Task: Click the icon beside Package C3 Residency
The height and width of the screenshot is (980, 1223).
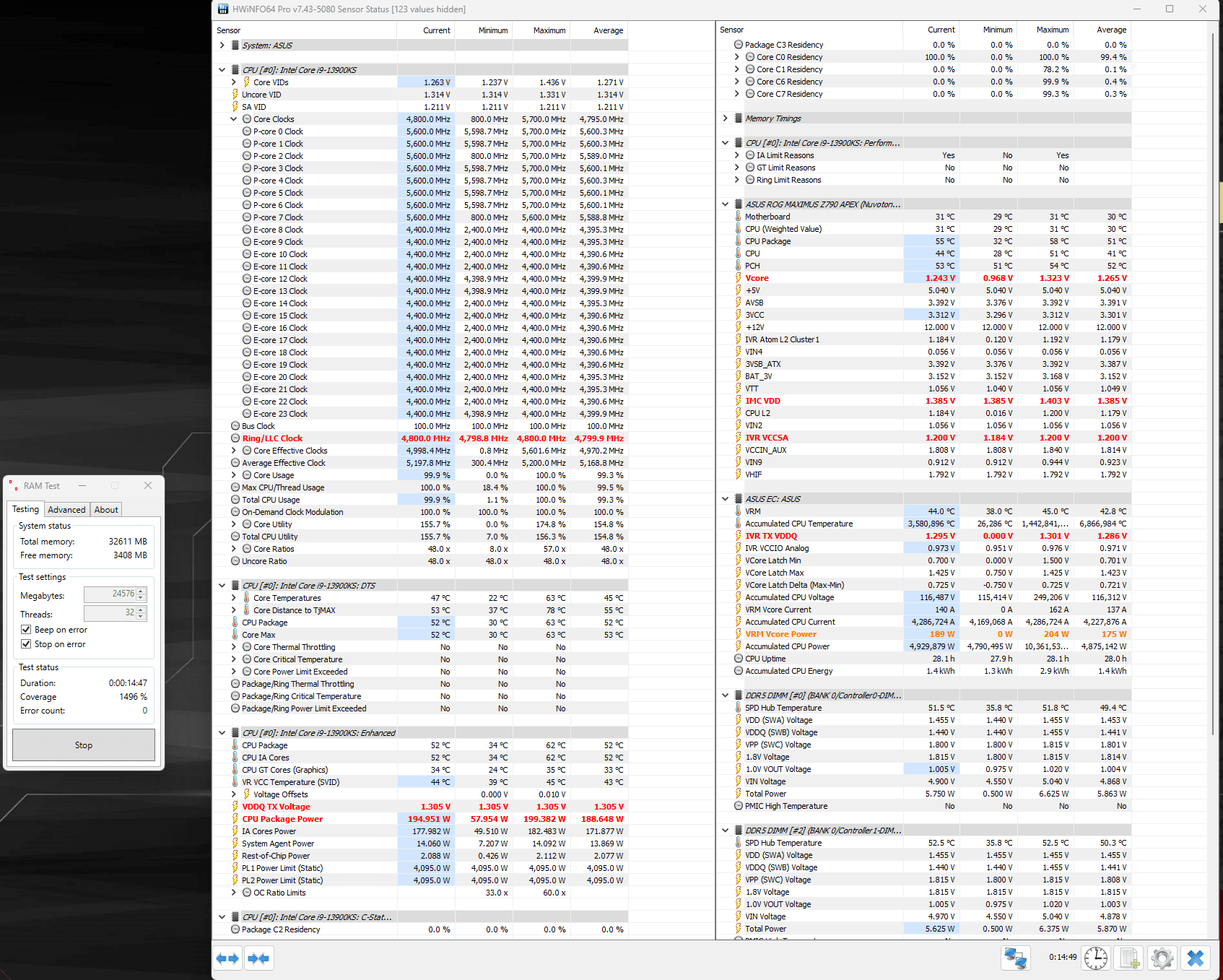Action: [738, 45]
